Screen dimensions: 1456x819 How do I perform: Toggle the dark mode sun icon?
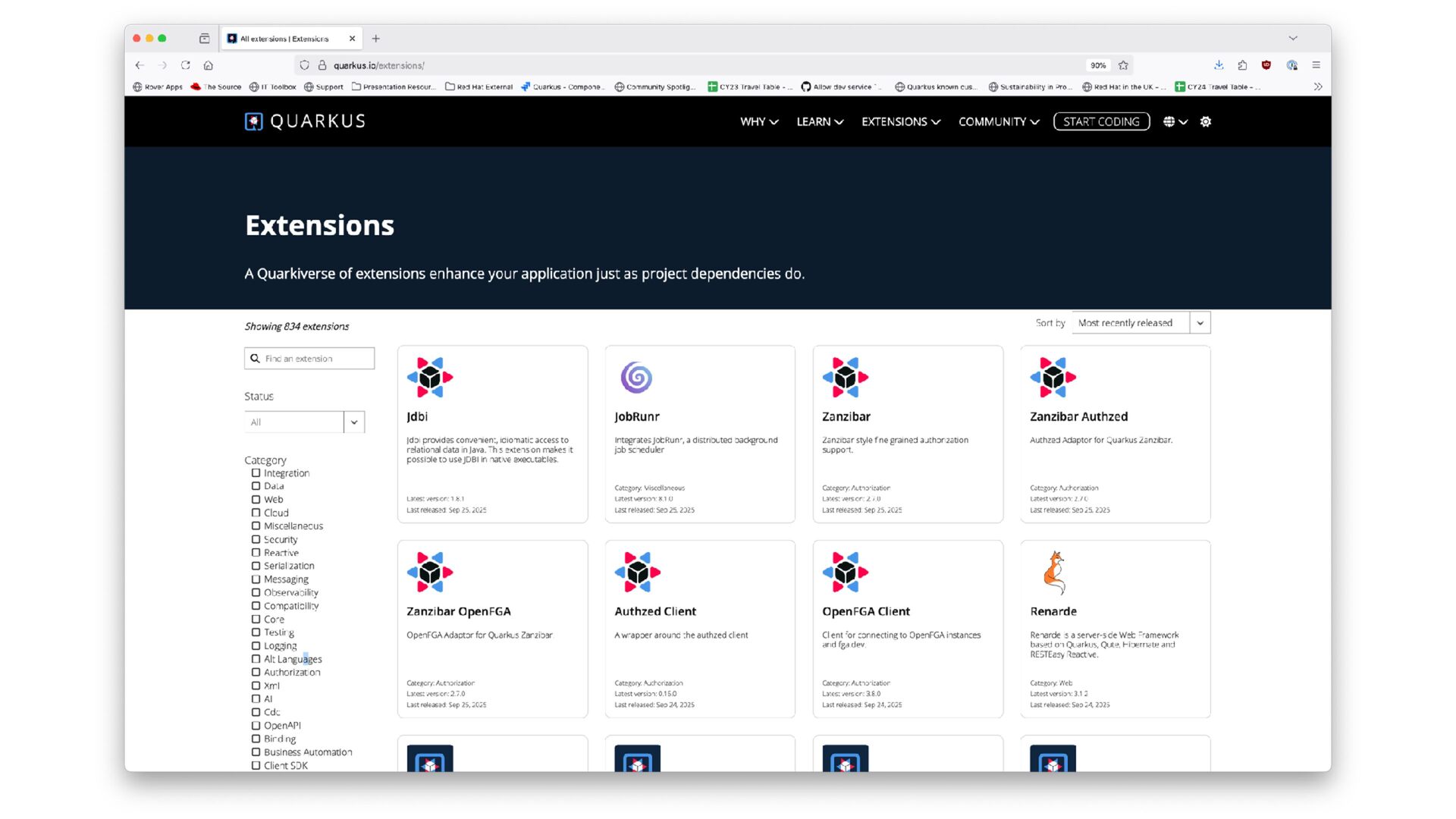point(1206,121)
